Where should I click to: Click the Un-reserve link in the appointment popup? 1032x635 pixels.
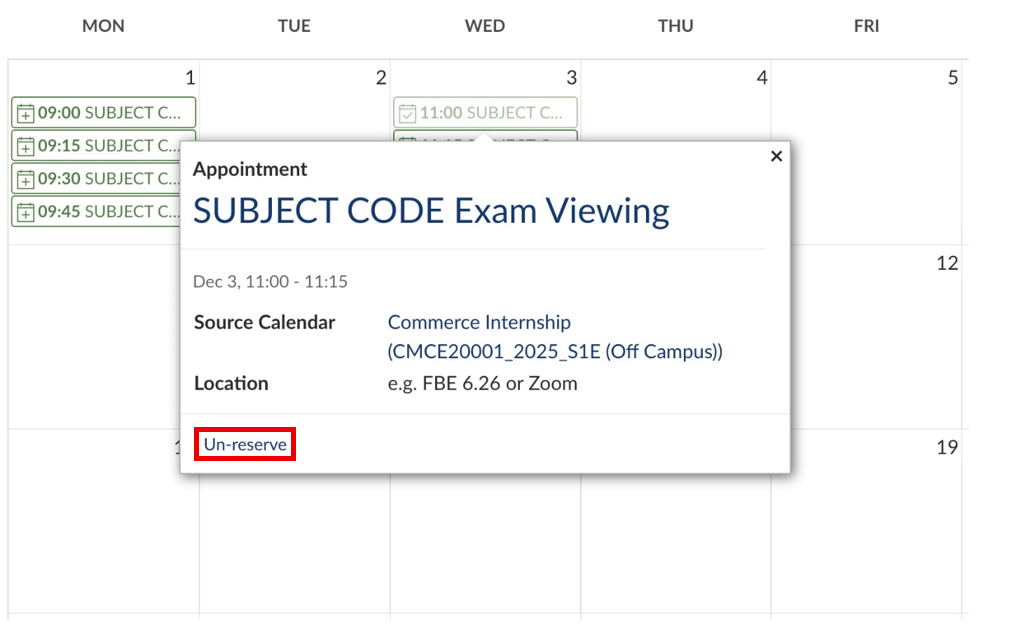point(245,444)
